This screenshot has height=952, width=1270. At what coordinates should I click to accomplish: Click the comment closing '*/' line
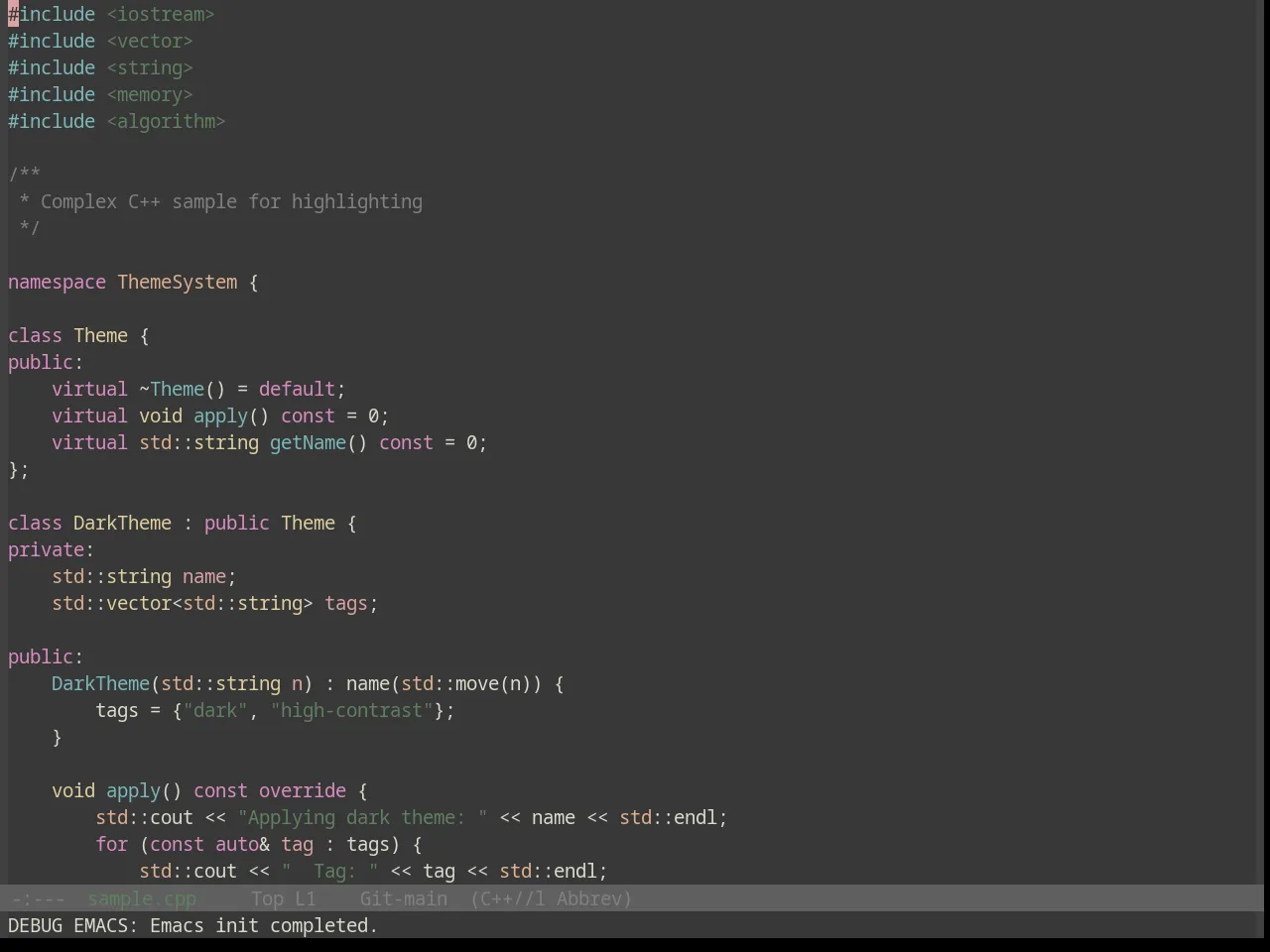pyautogui.click(x=29, y=228)
